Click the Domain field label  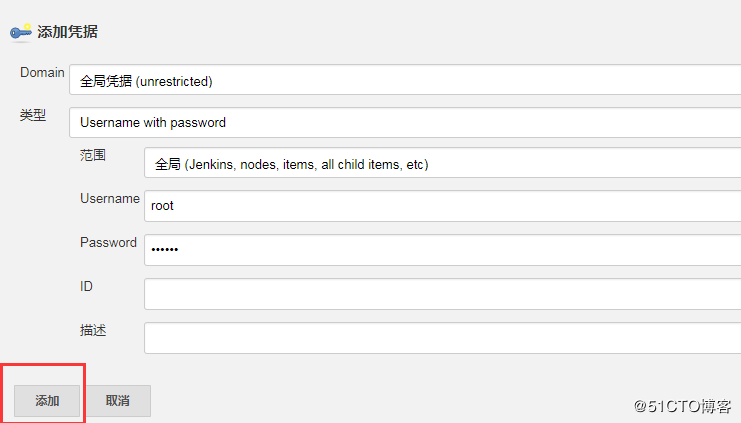42,73
